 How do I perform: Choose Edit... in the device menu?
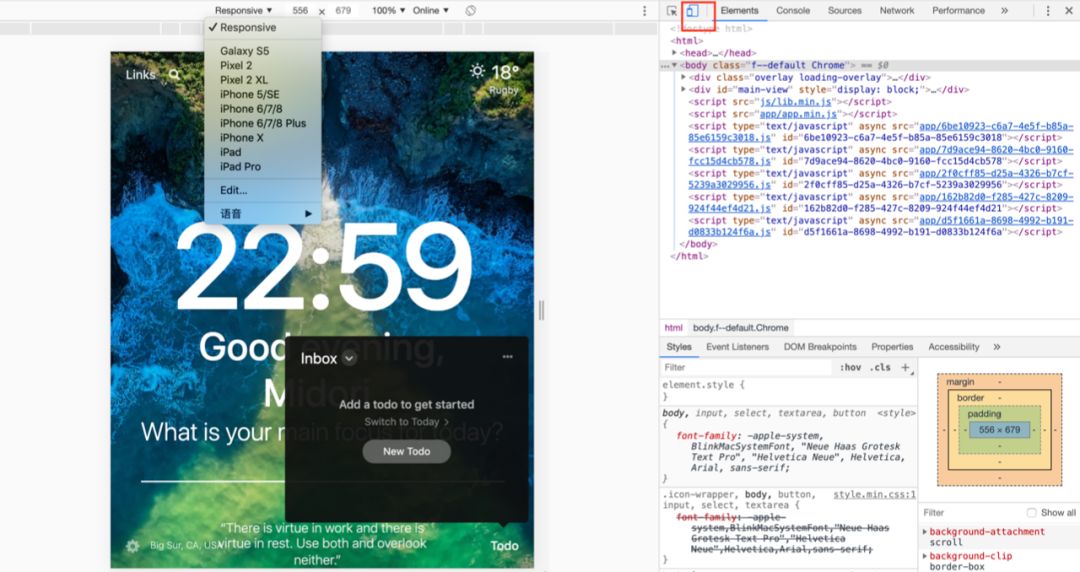pos(233,190)
